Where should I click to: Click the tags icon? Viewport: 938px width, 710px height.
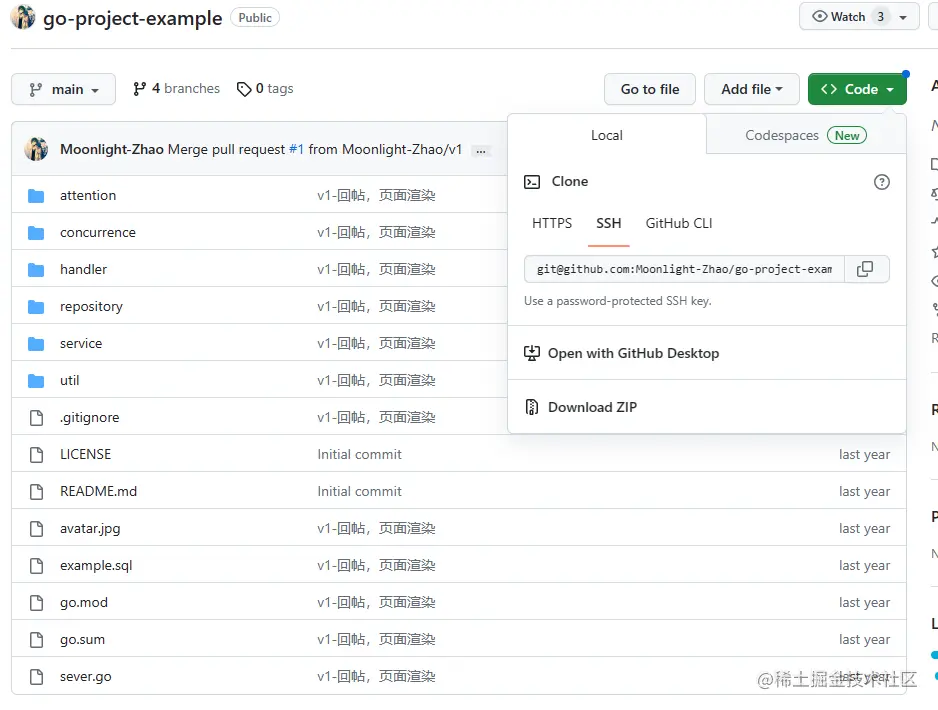point(244,89)
